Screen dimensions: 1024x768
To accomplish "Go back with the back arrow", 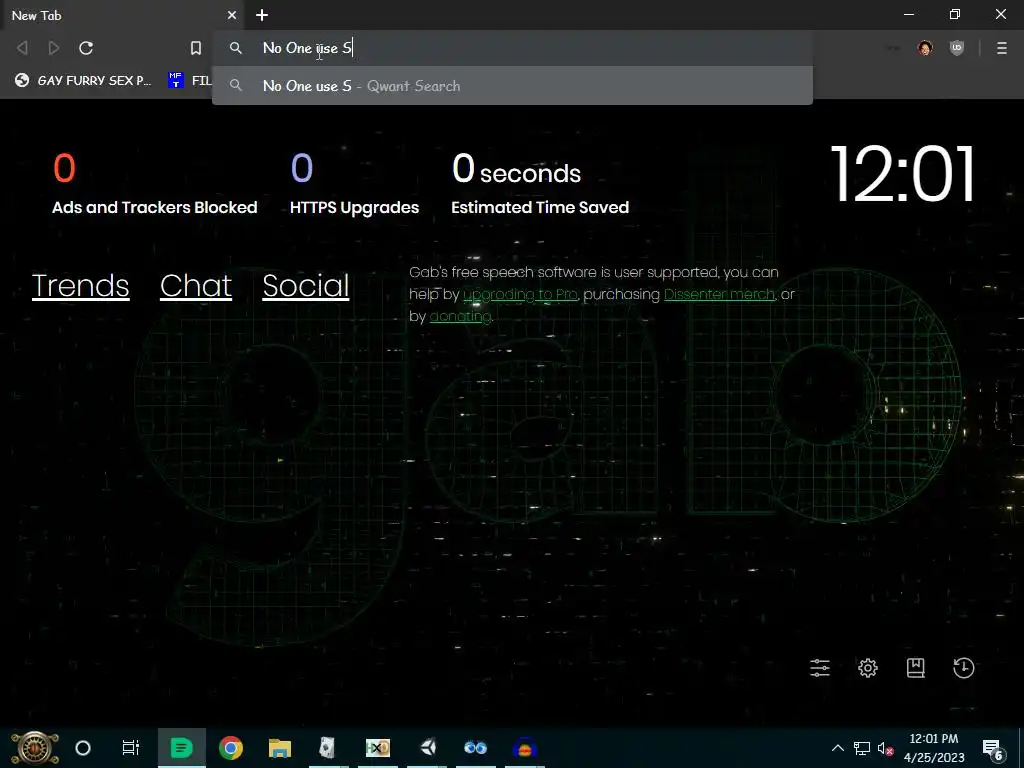I will click(x=22, y=48).
